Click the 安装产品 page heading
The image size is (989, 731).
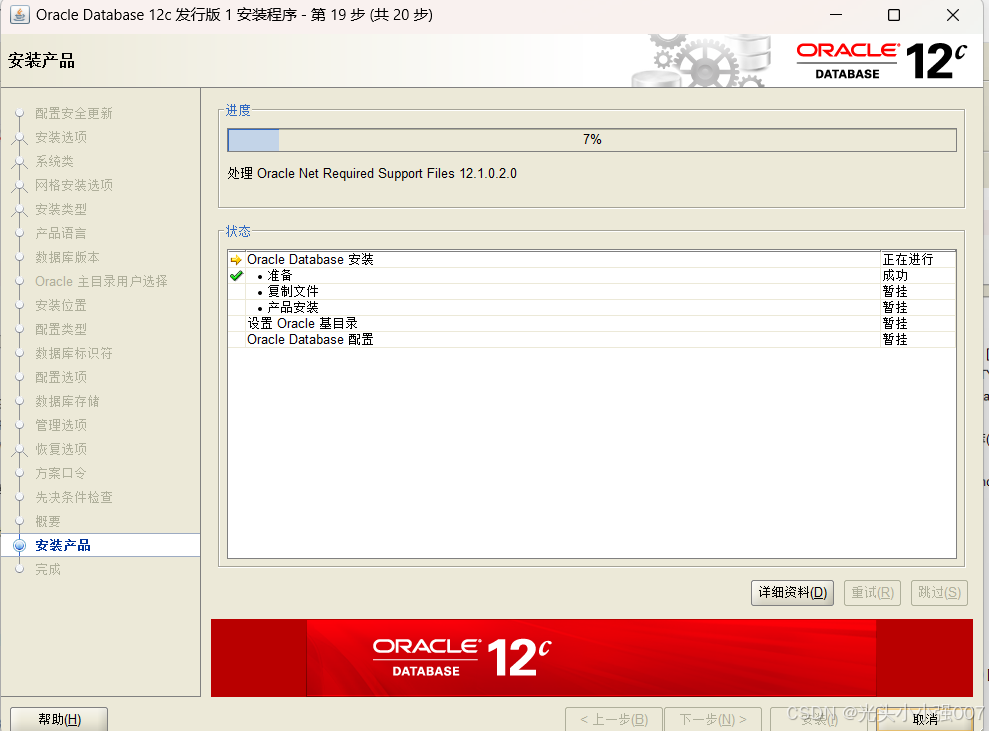click(42, 61)
